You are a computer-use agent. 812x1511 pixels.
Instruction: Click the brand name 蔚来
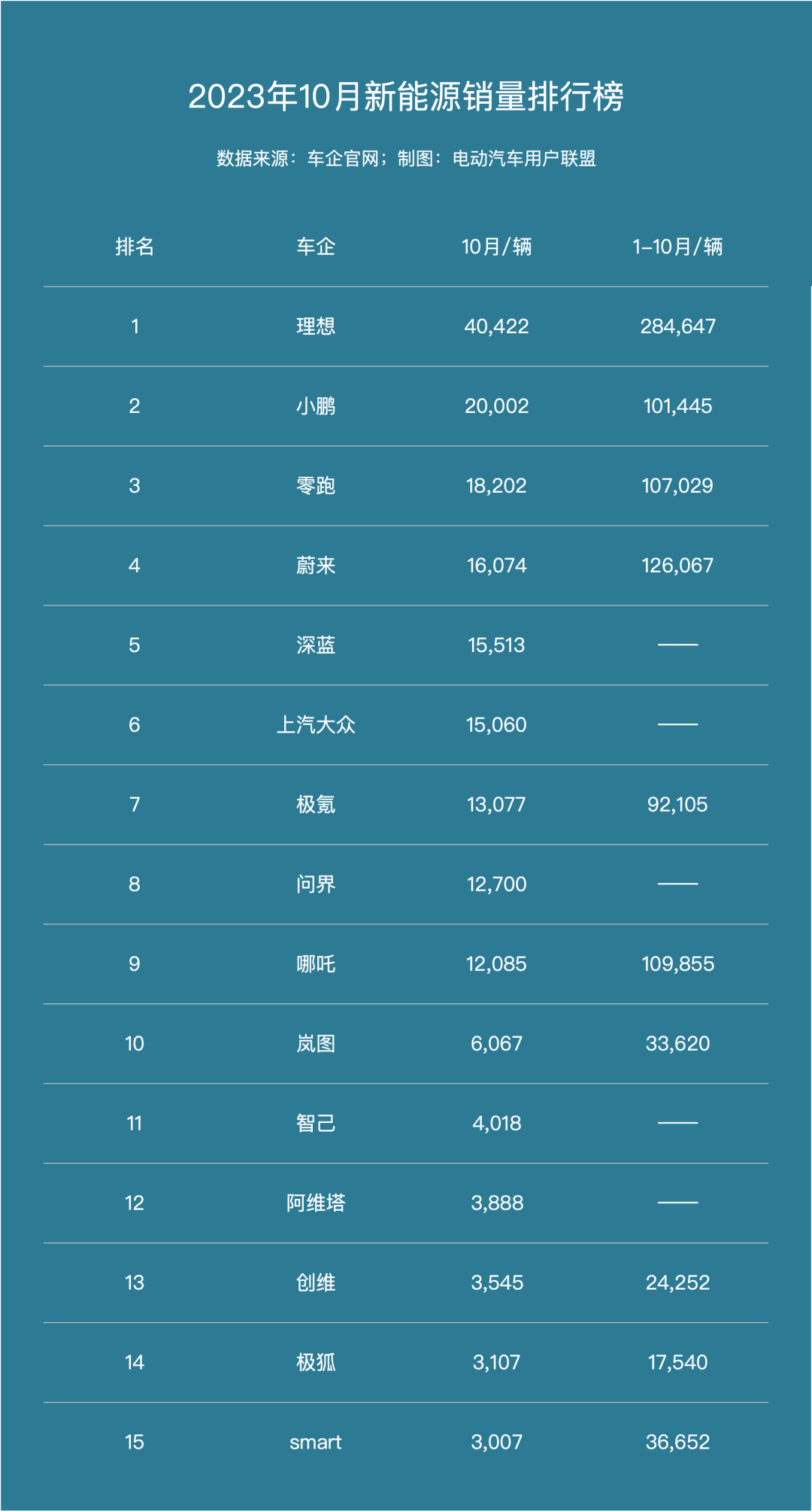click(316, 566)
